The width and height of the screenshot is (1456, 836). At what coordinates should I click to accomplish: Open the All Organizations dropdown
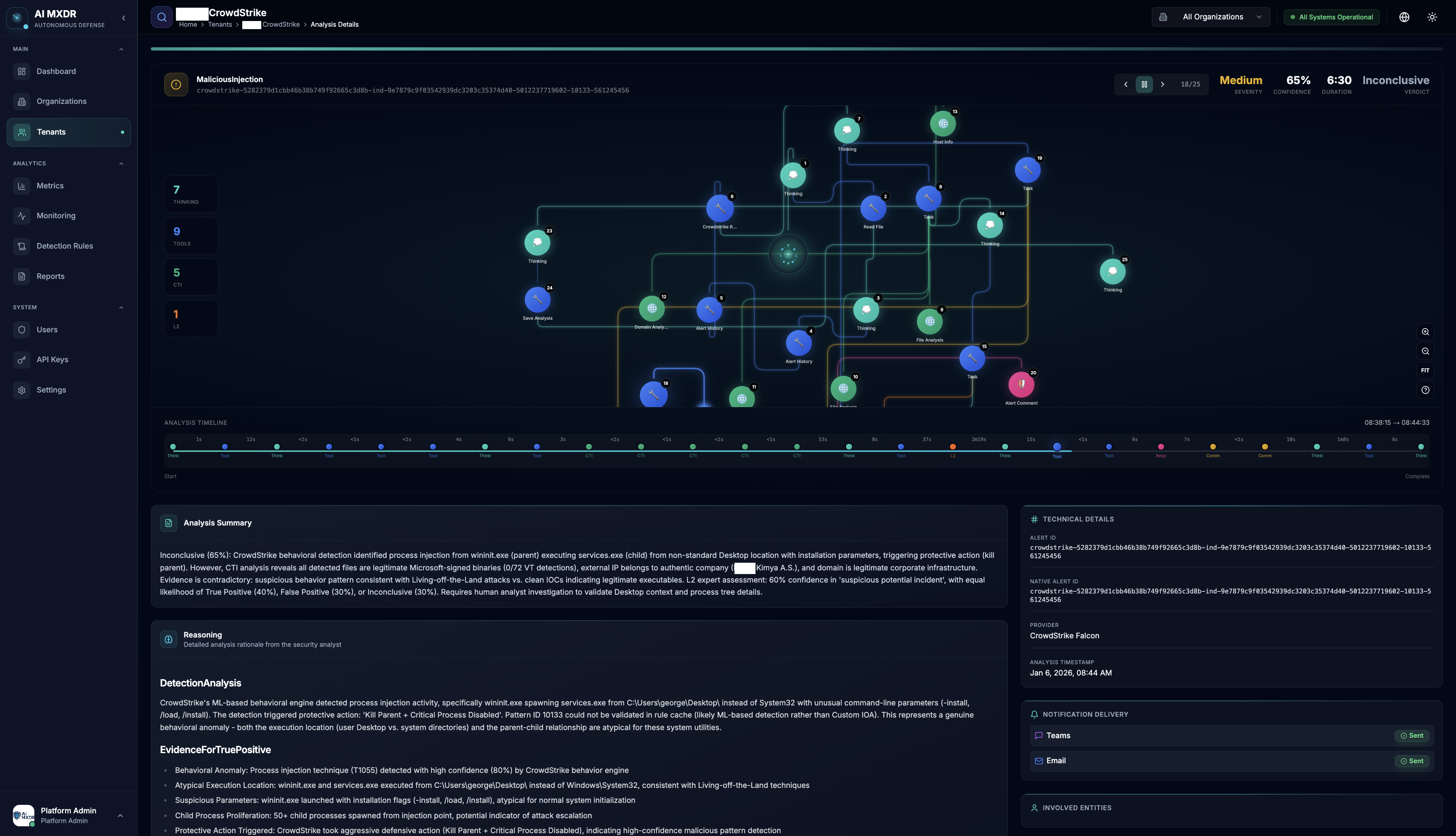[1210, 17]
